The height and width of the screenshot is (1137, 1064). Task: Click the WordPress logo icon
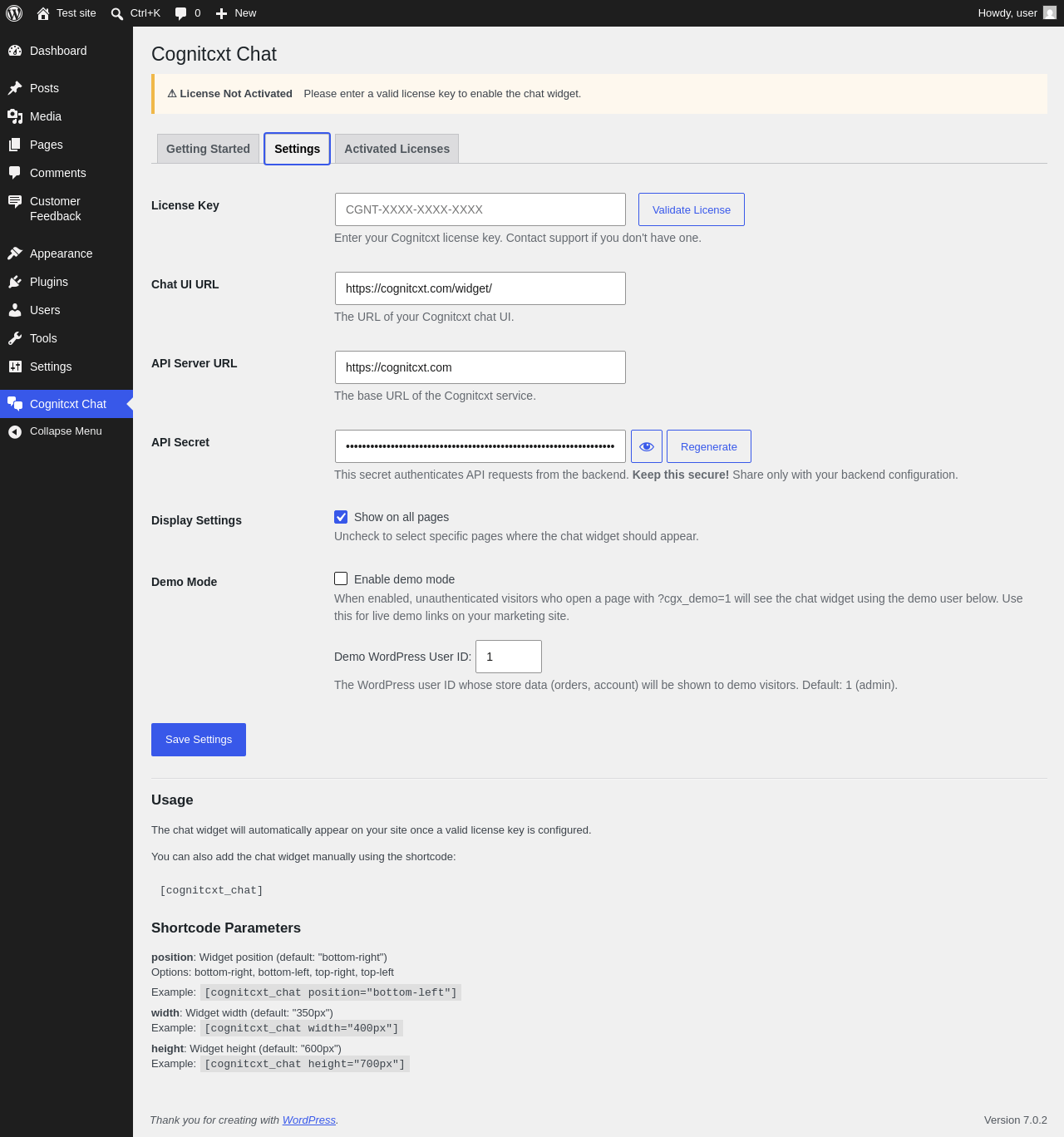click(14, 13)
